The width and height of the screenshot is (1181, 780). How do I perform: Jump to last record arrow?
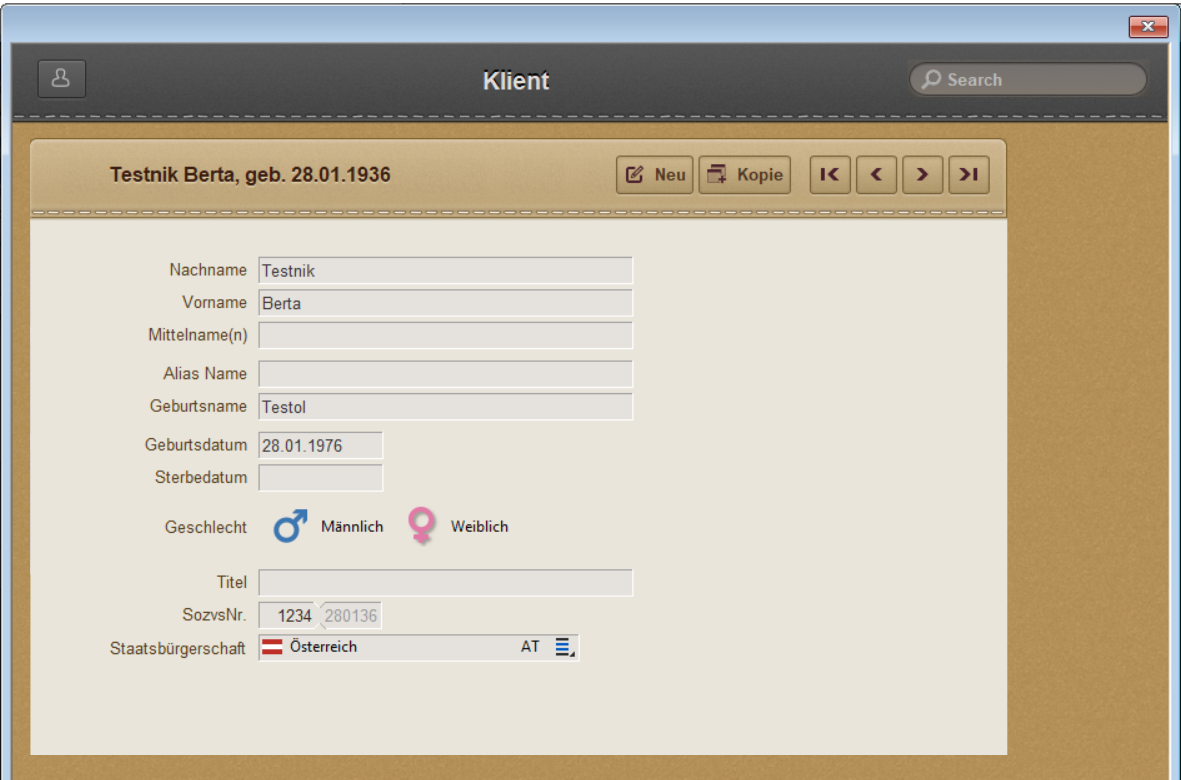pyautogui.click(x=968, y=175)
